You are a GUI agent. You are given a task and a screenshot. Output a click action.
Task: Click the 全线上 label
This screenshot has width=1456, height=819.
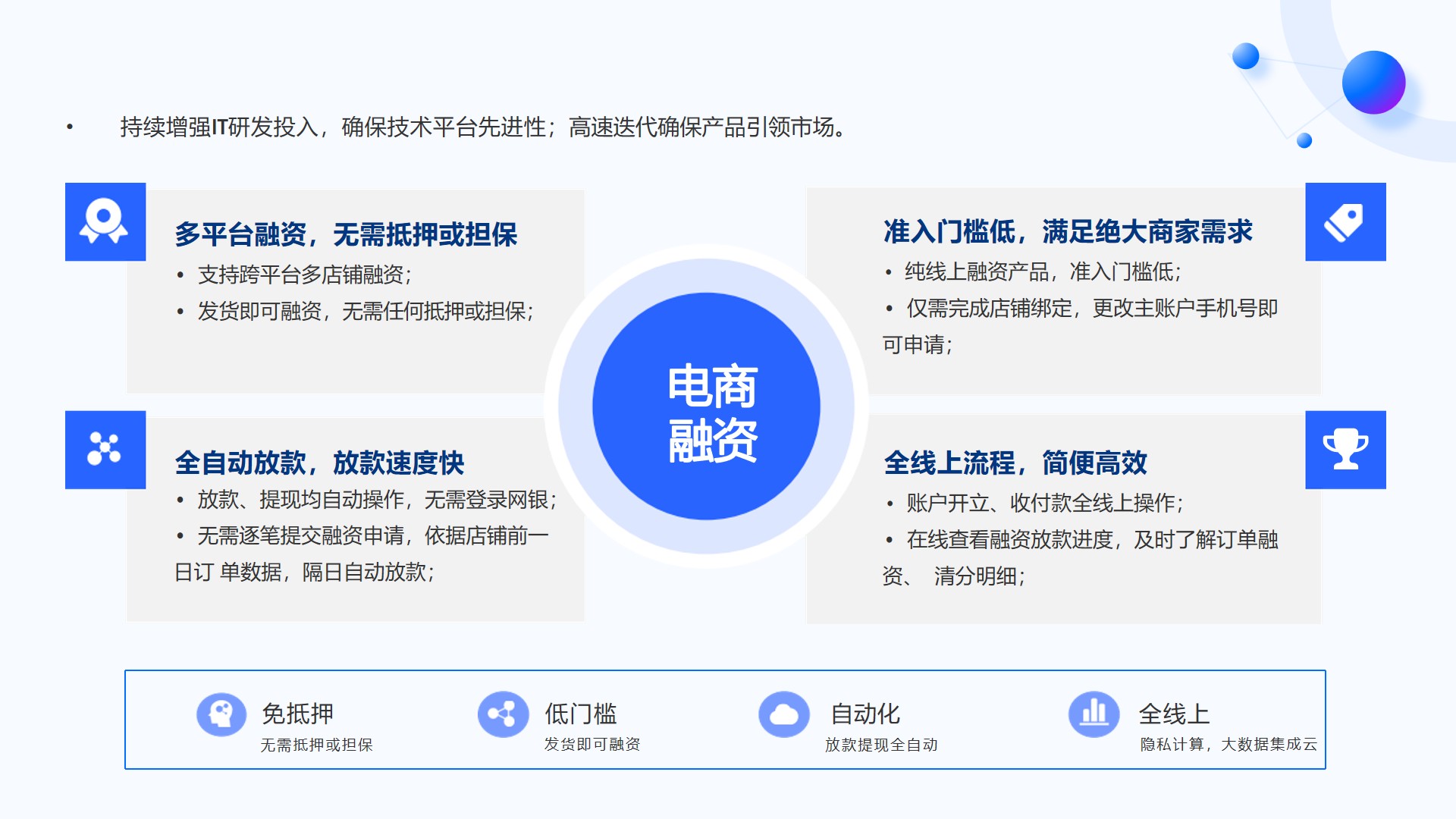1174,714
